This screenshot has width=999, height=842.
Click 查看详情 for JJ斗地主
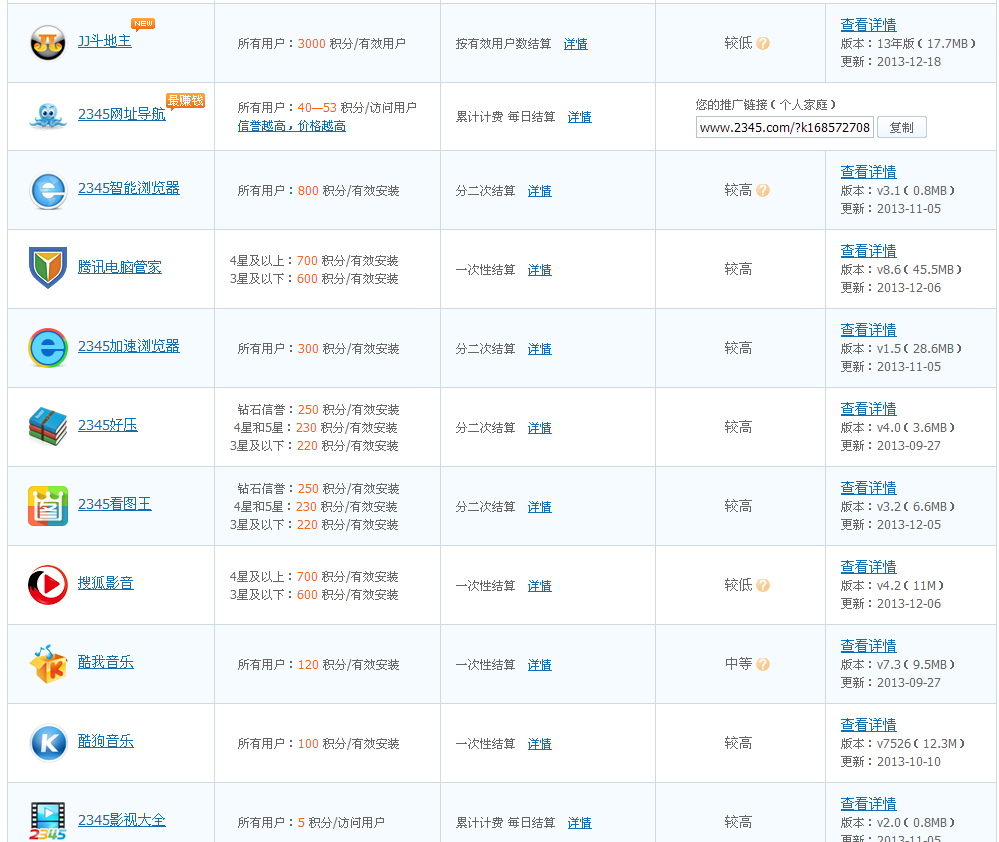tap(868, 25)
